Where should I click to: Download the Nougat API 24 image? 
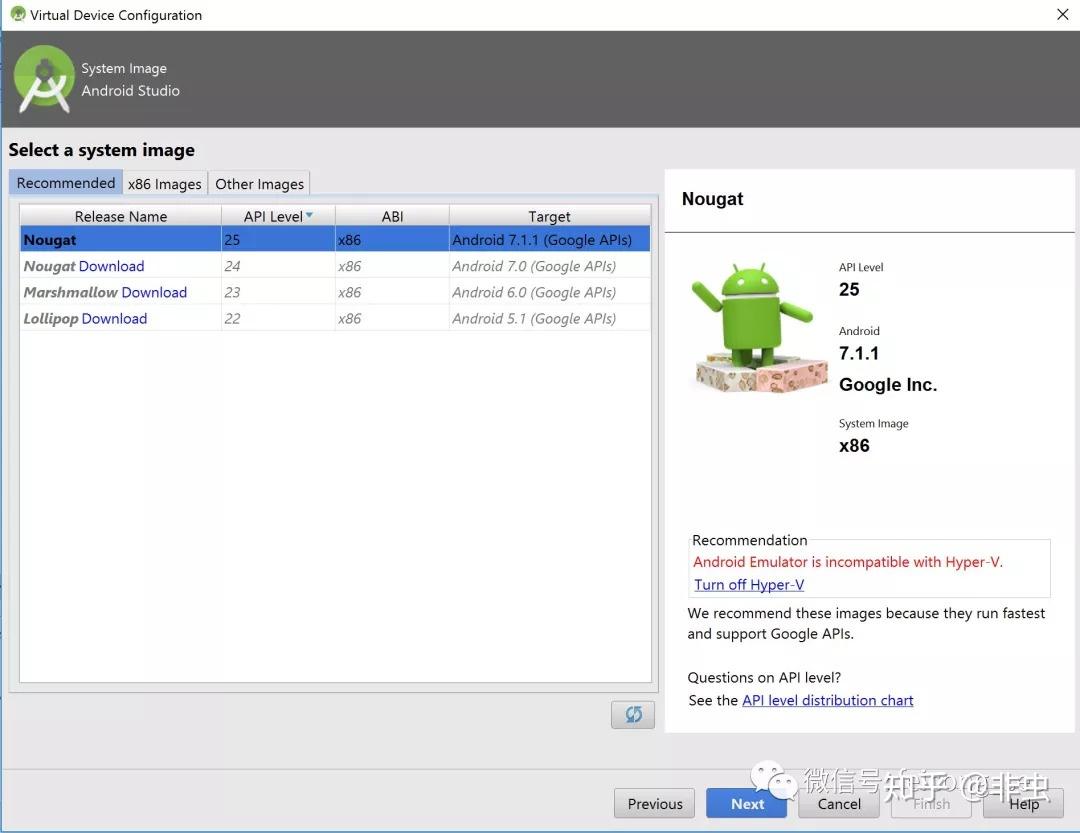click(x=112, y=266)
